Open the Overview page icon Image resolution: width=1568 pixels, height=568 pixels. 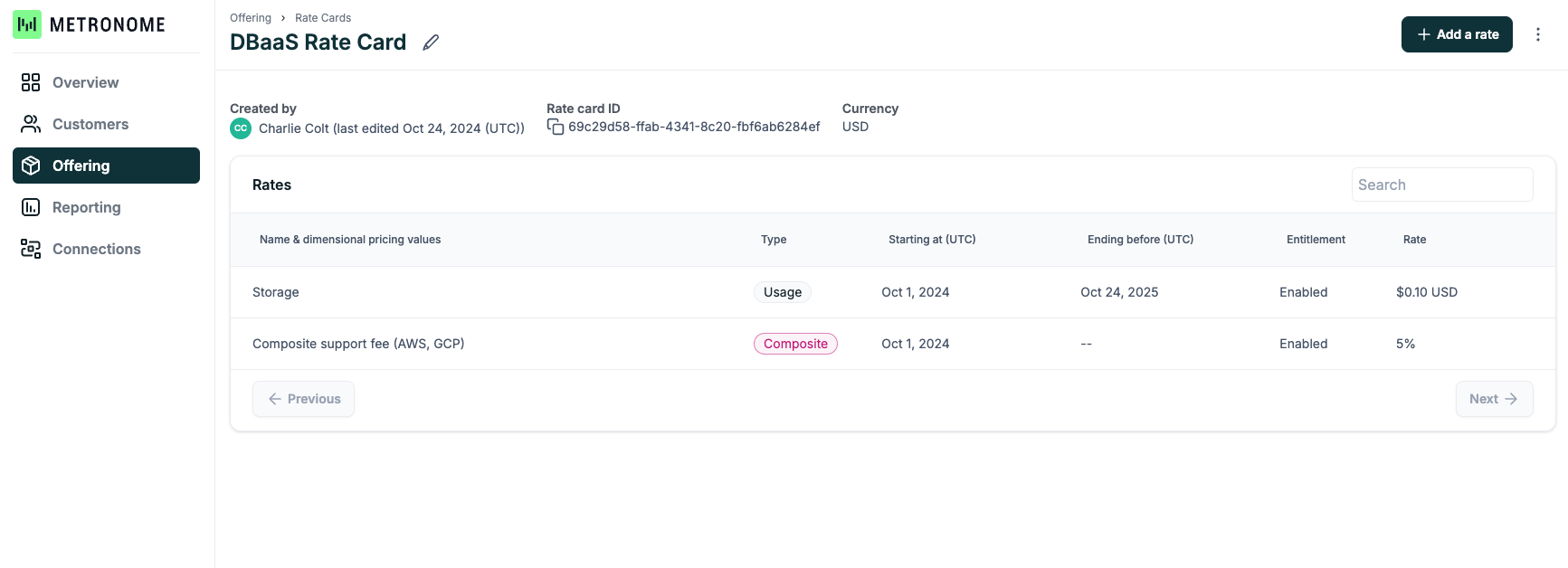(31, 82)
